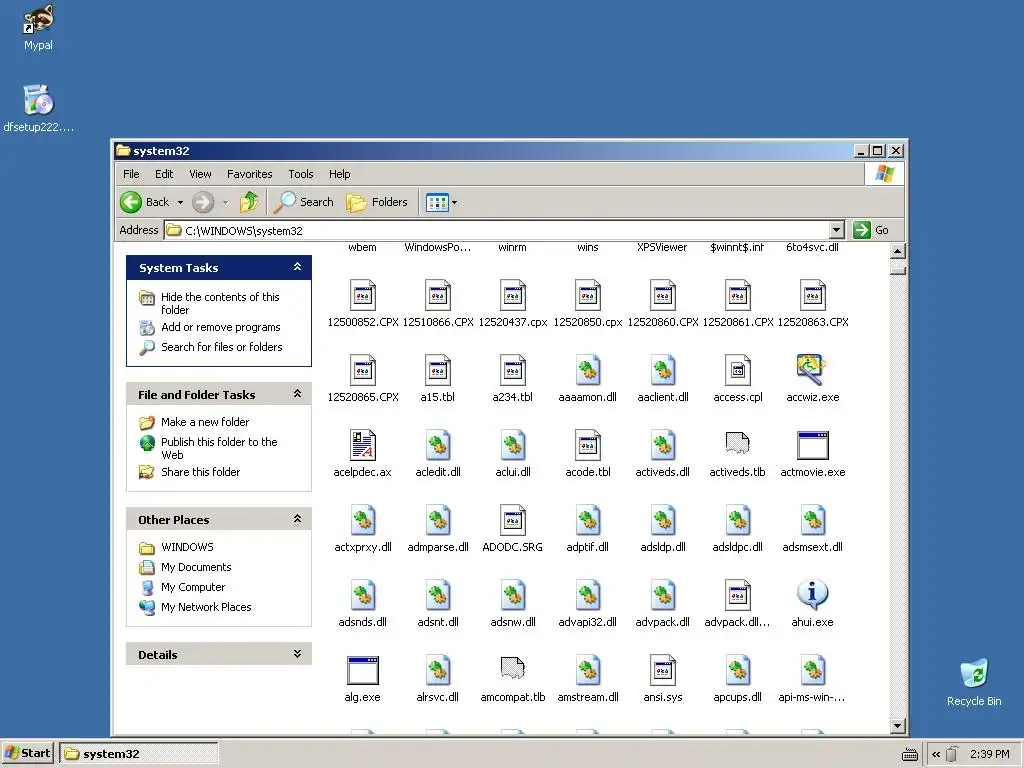The height and width of the screenshot is (768, 1024).
Task: Open the Back history dropdown arrow
Action: (x=180, y=202)
